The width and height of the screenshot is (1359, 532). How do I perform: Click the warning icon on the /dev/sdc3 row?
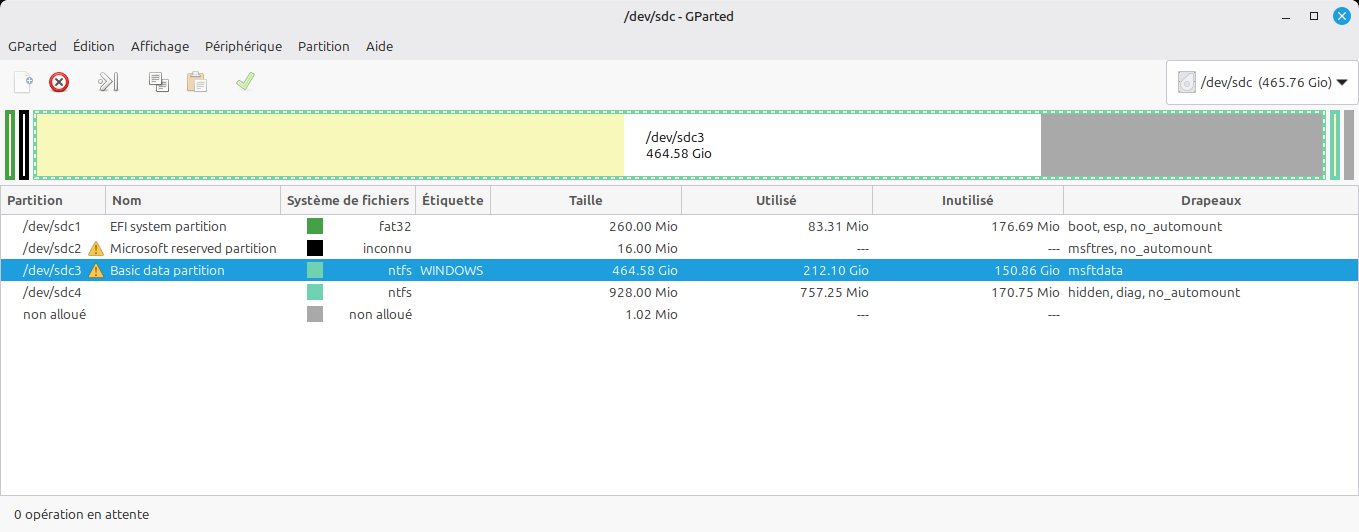[x=96, y=271]
